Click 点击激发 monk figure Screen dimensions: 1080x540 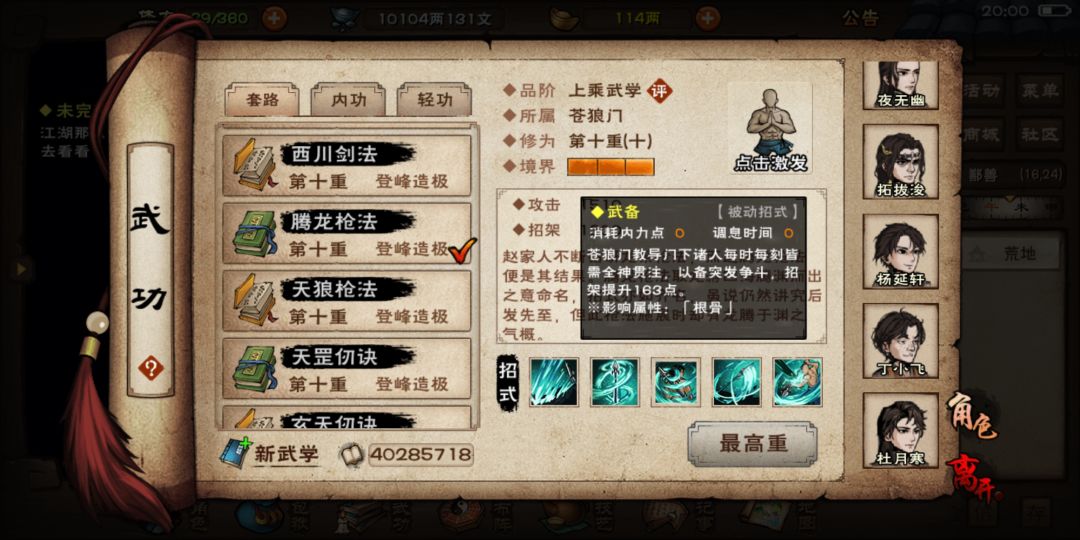pos(770,129)
